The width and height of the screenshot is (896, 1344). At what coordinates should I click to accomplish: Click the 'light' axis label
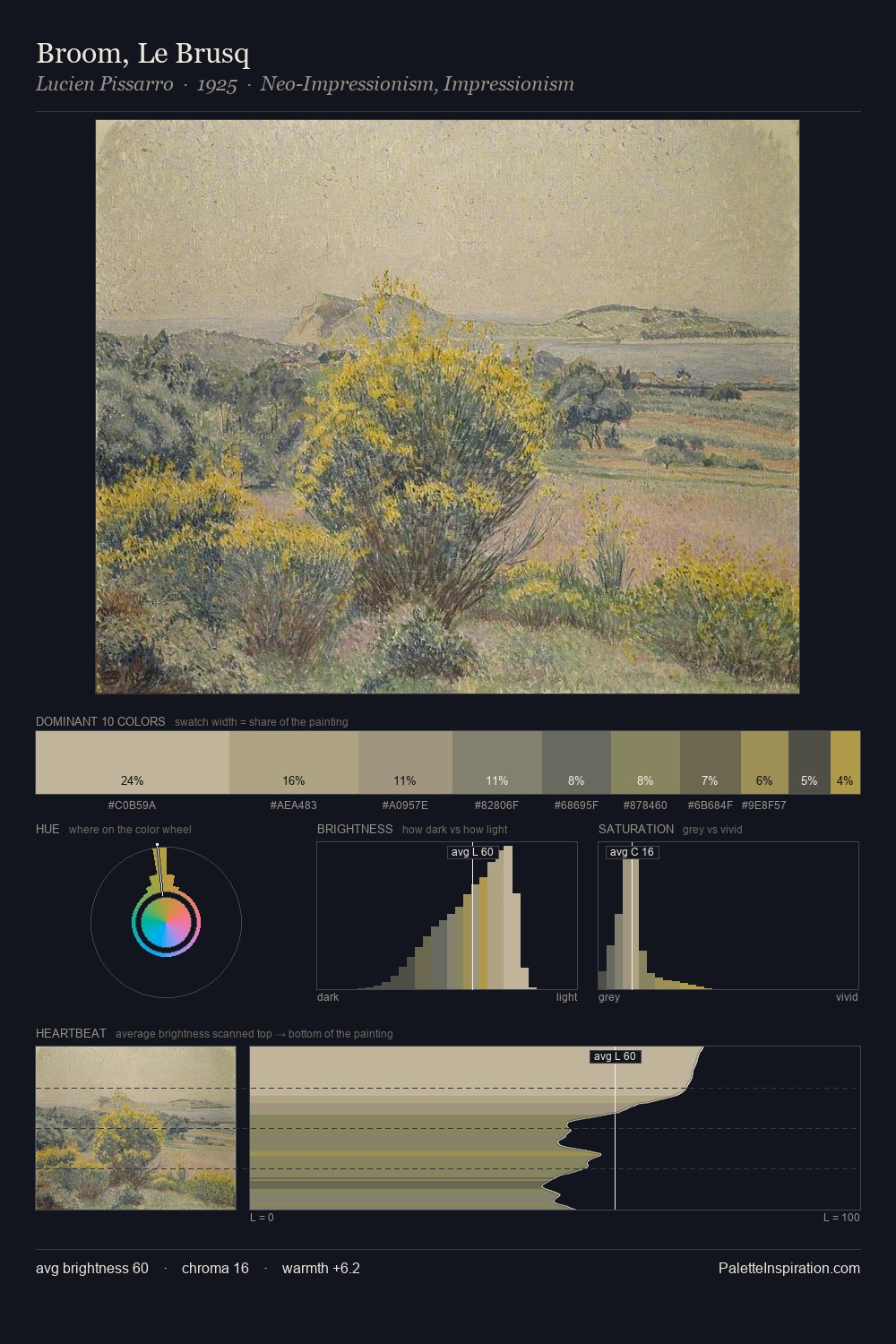[566, 997]
